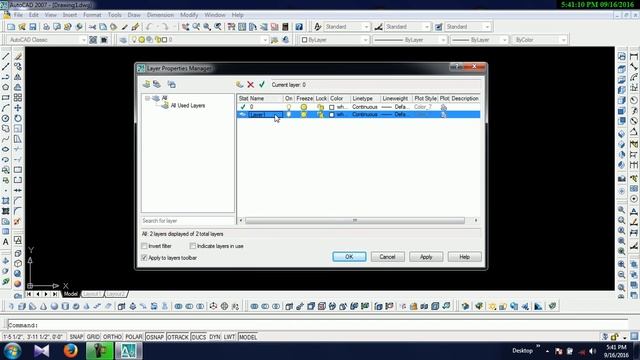The image size is (640, 360).
Task: Click color swatch of Layer1 row
Action: tap(332, 115)
